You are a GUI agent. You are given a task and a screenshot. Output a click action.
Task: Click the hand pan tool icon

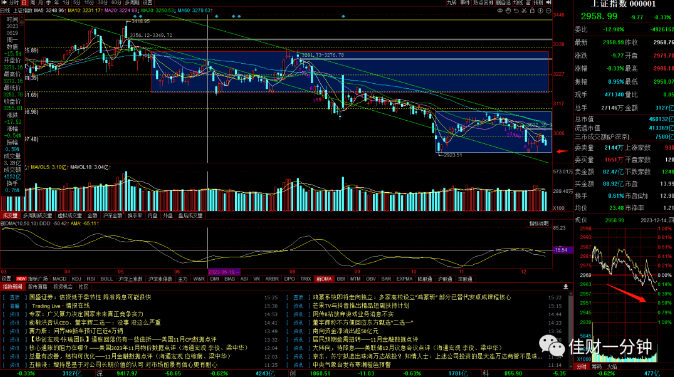[508, 11]
